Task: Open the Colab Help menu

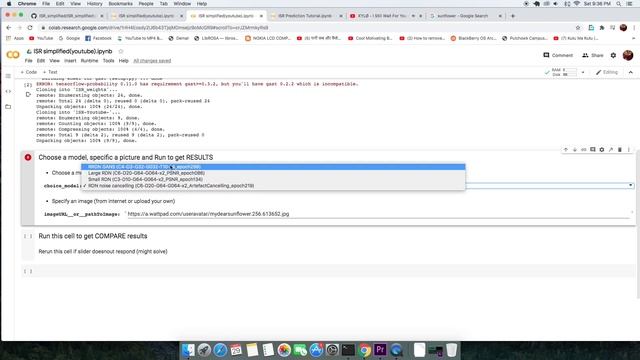Action: 124,61
